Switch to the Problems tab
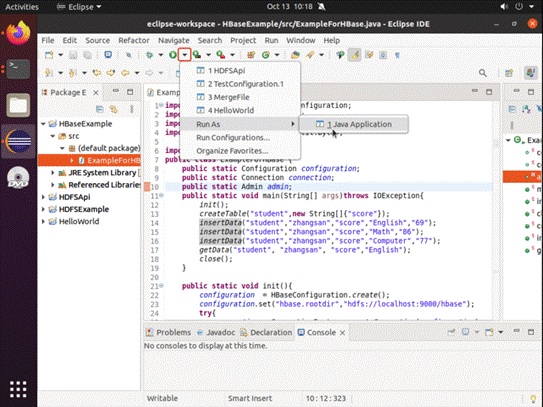 coord(168,333)
